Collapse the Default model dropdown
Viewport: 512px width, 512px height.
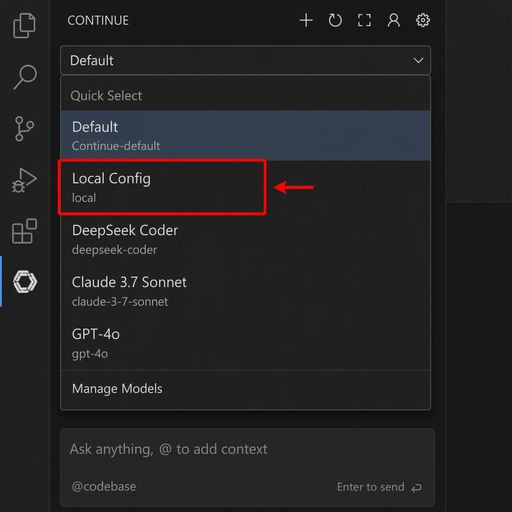[x=245, y=60]
